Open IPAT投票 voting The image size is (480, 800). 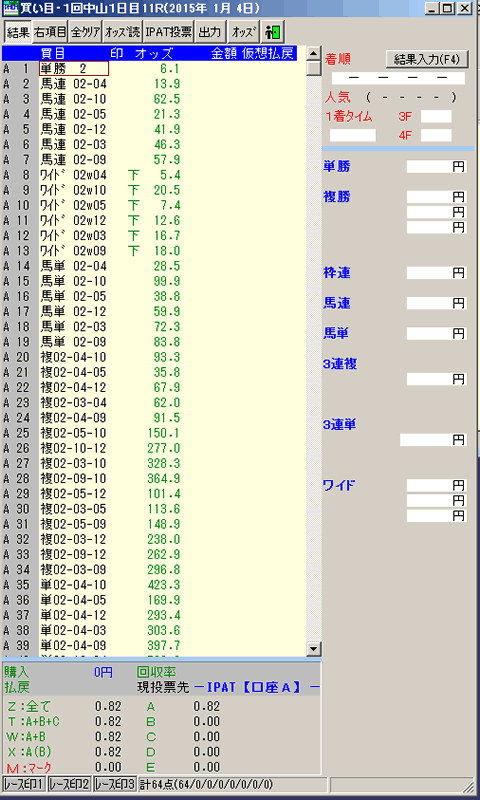(x=168, y=32)
